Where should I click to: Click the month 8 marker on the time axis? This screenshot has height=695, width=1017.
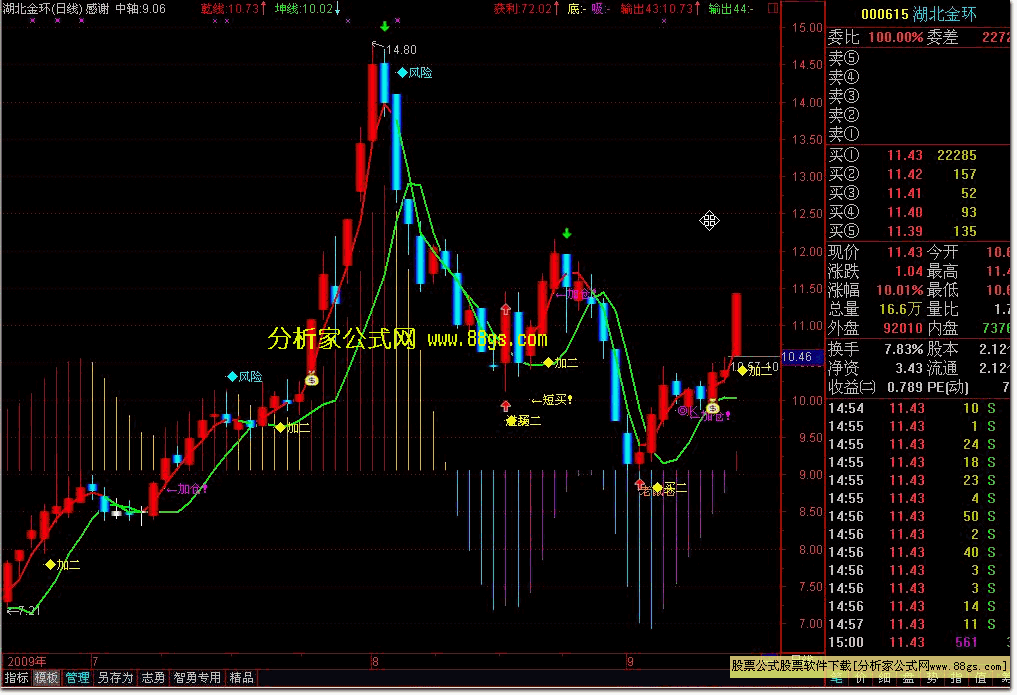[375, 662]
